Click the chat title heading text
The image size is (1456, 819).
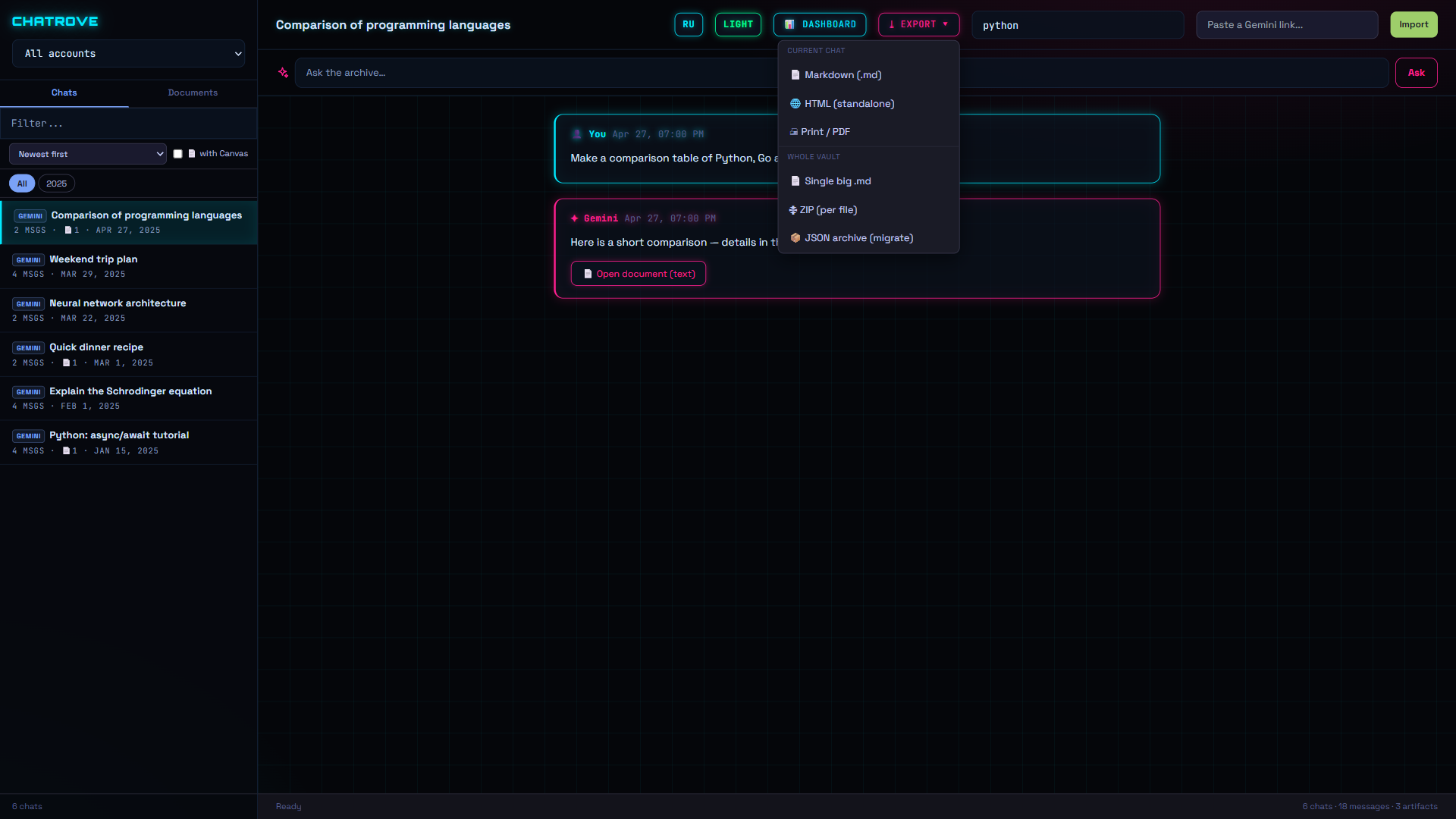(x=393, y=25)
